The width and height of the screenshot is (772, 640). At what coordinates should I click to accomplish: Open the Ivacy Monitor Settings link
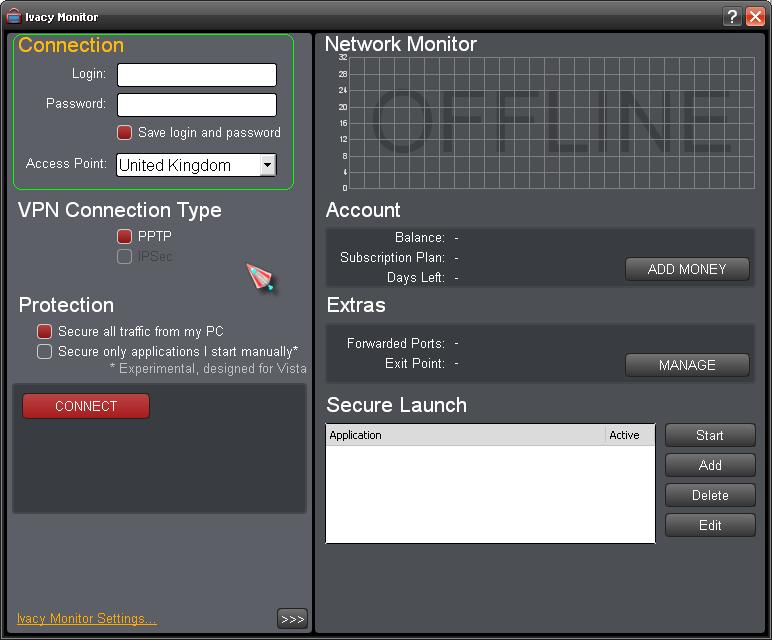pyautogui.click(x=87, y=618)
